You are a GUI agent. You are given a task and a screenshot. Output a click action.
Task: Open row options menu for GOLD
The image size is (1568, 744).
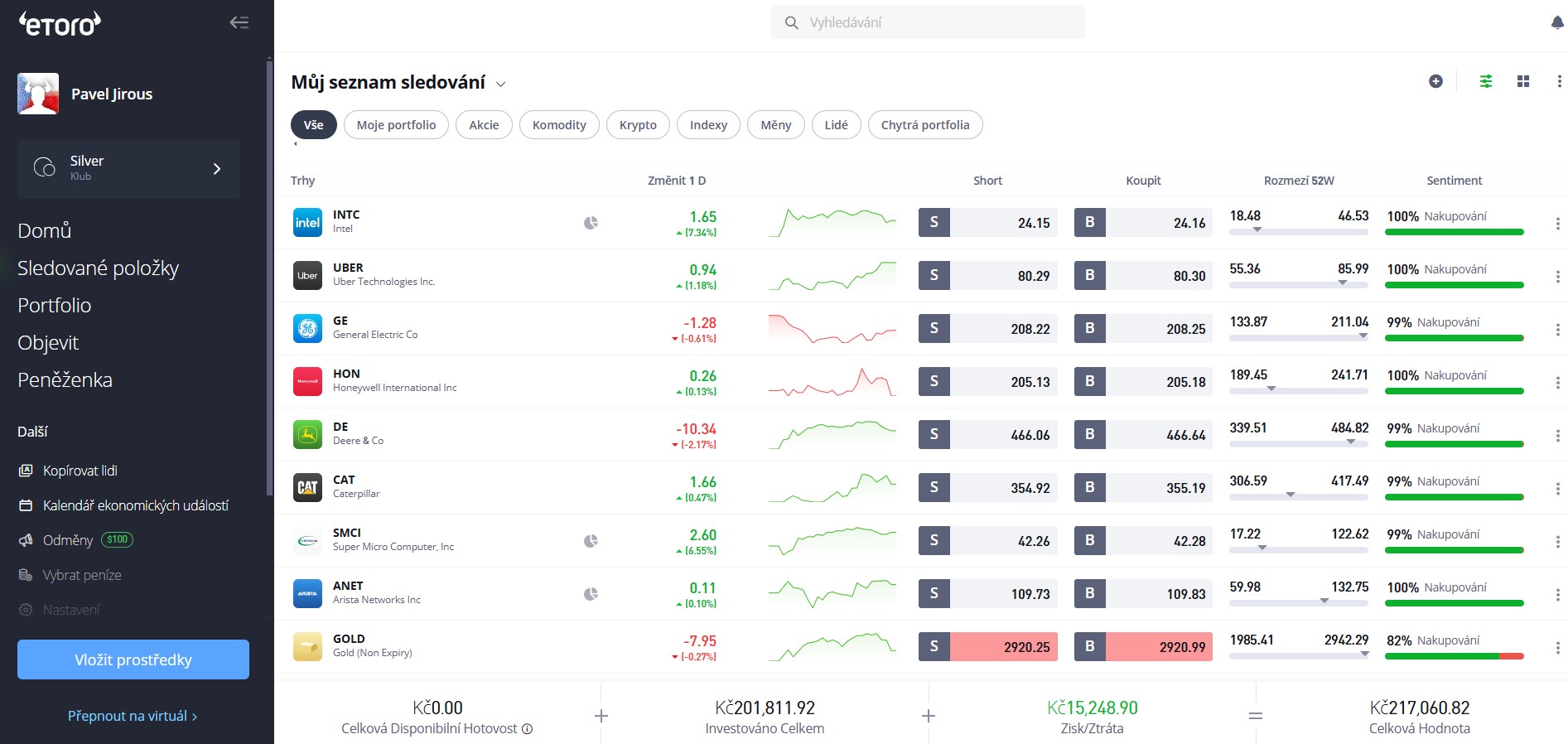tap(1557, 648)
